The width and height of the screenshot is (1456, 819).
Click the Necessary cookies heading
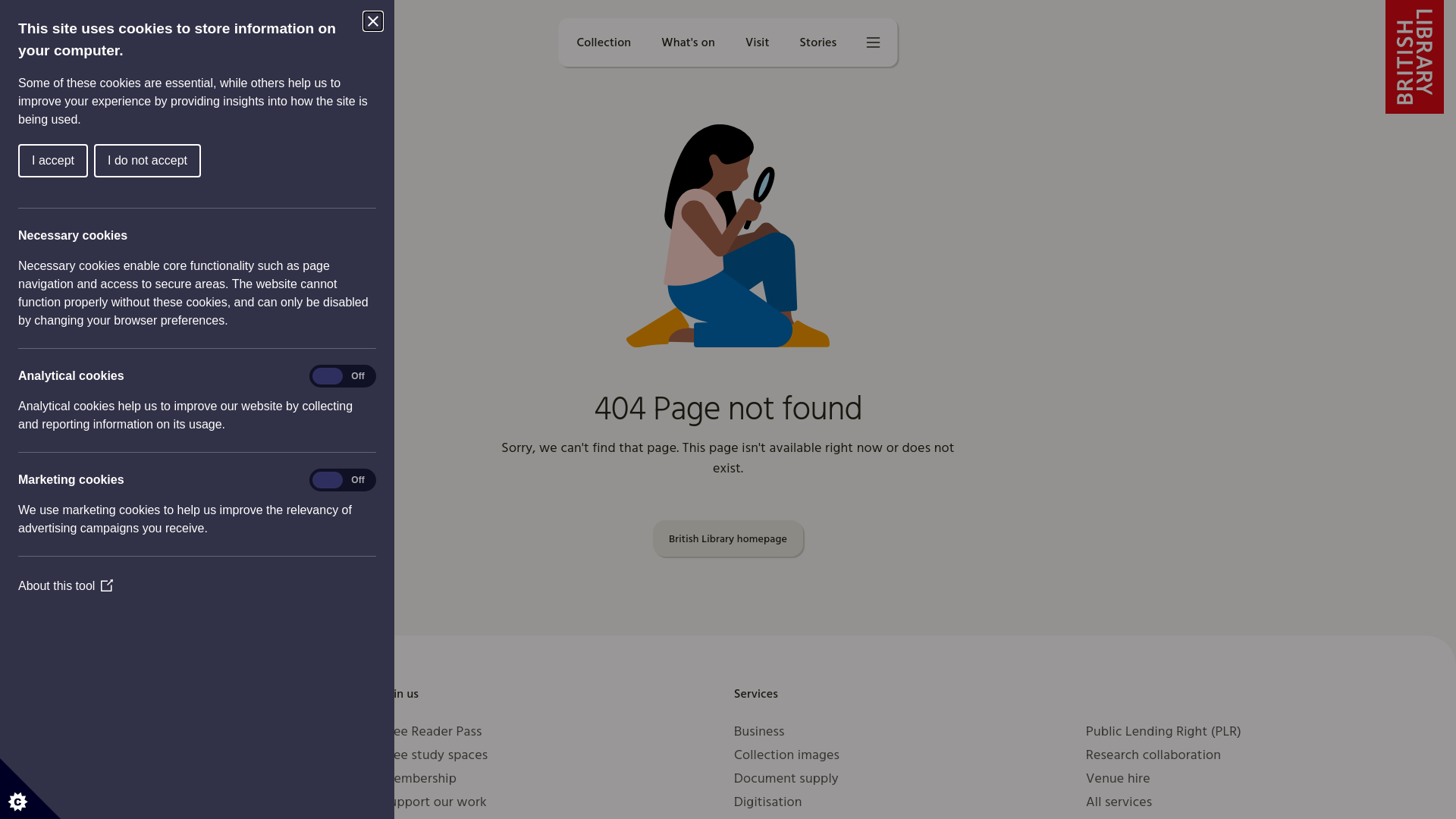tap(73, 236)
